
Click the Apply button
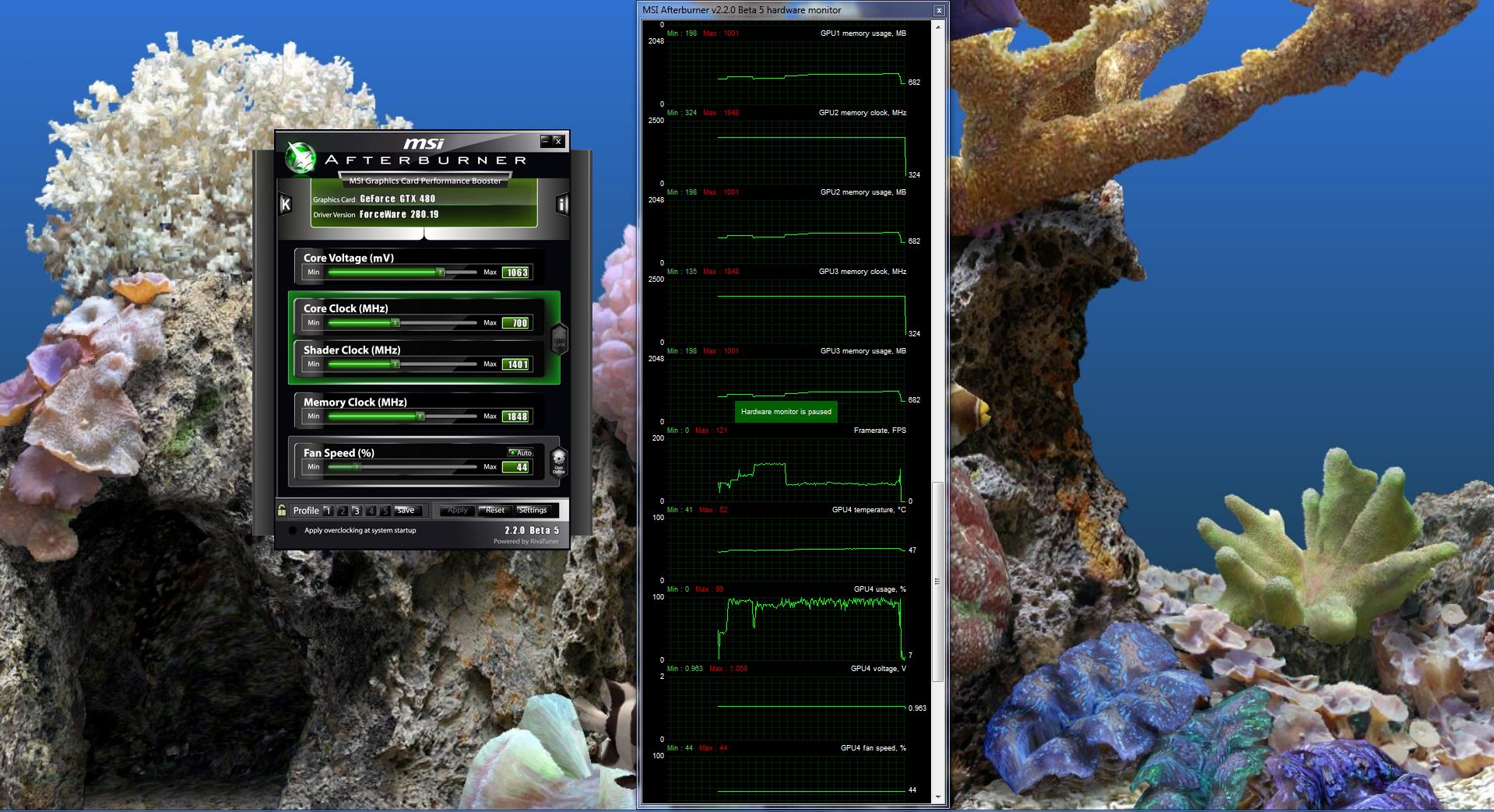click(457, 511)
